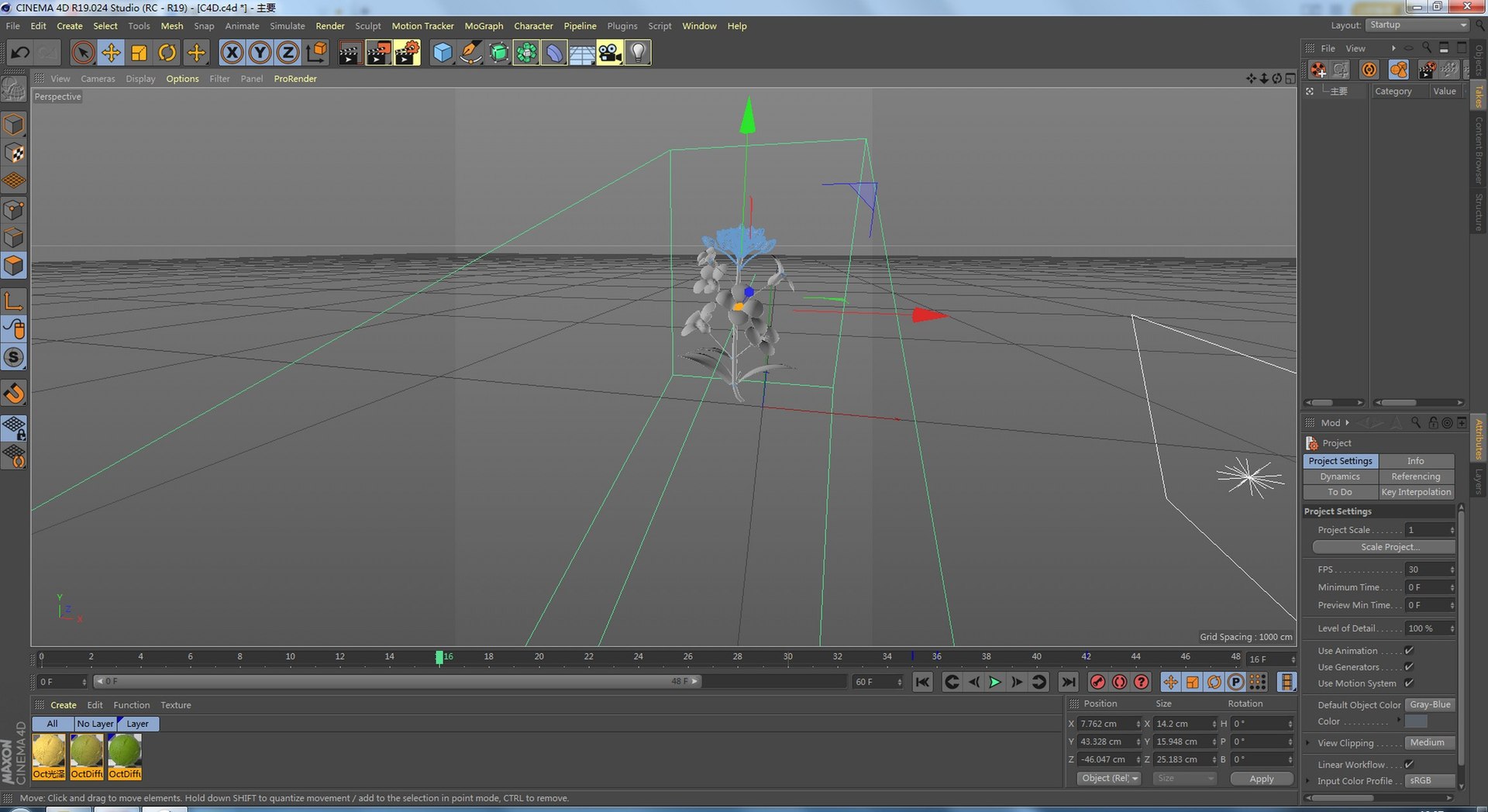This screenshot has height=812, width=1488.
Task: Click the default Color swatch
Action: pos(1416,721)
